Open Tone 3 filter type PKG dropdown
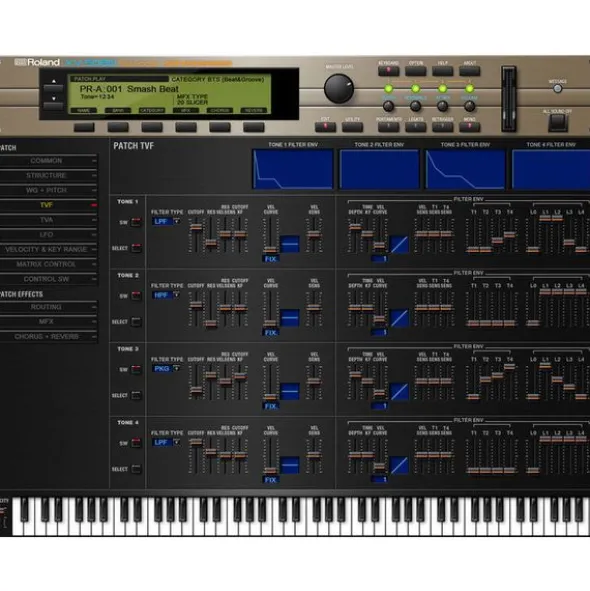 click(x=166, y=369)
